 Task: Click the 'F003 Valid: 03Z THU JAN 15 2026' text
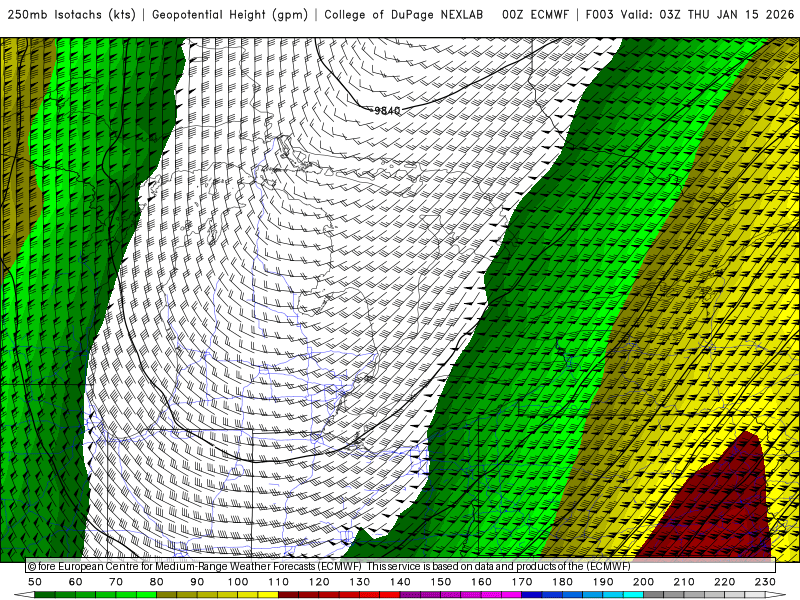[x=690, y=15]
